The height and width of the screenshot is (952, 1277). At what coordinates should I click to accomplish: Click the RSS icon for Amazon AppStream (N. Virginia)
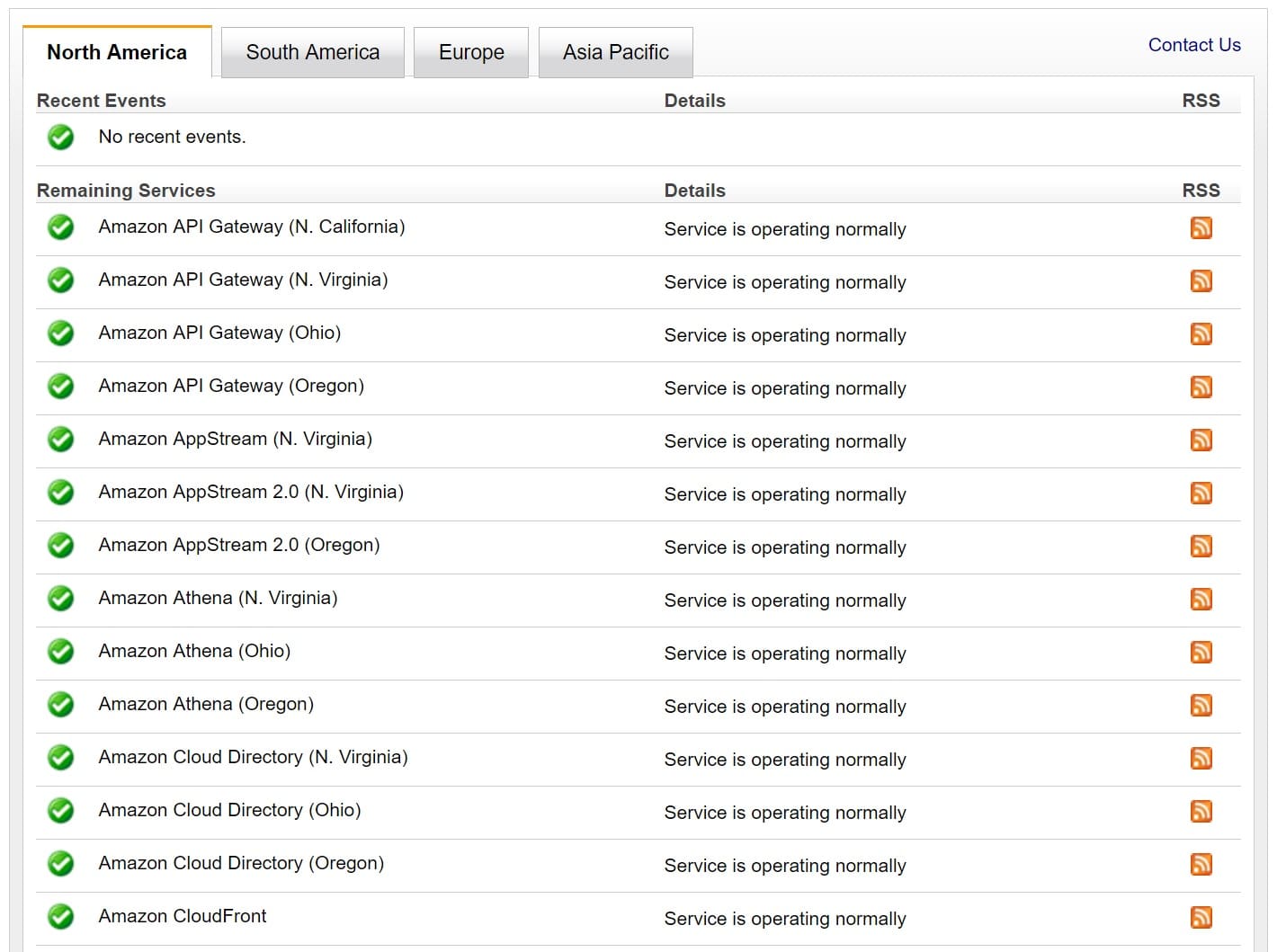(1201, 440)
